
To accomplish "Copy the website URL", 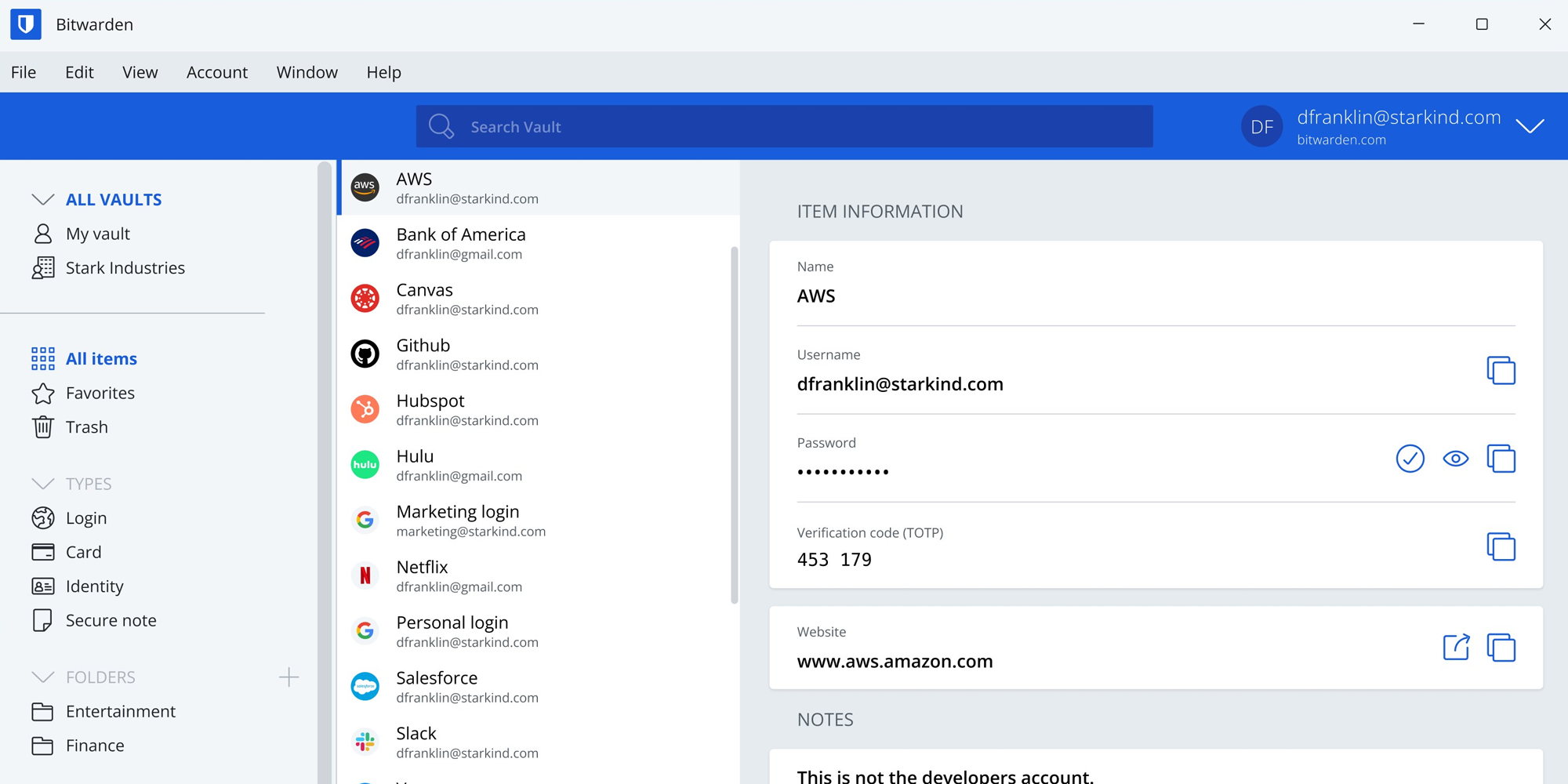I will [1501, 648].
